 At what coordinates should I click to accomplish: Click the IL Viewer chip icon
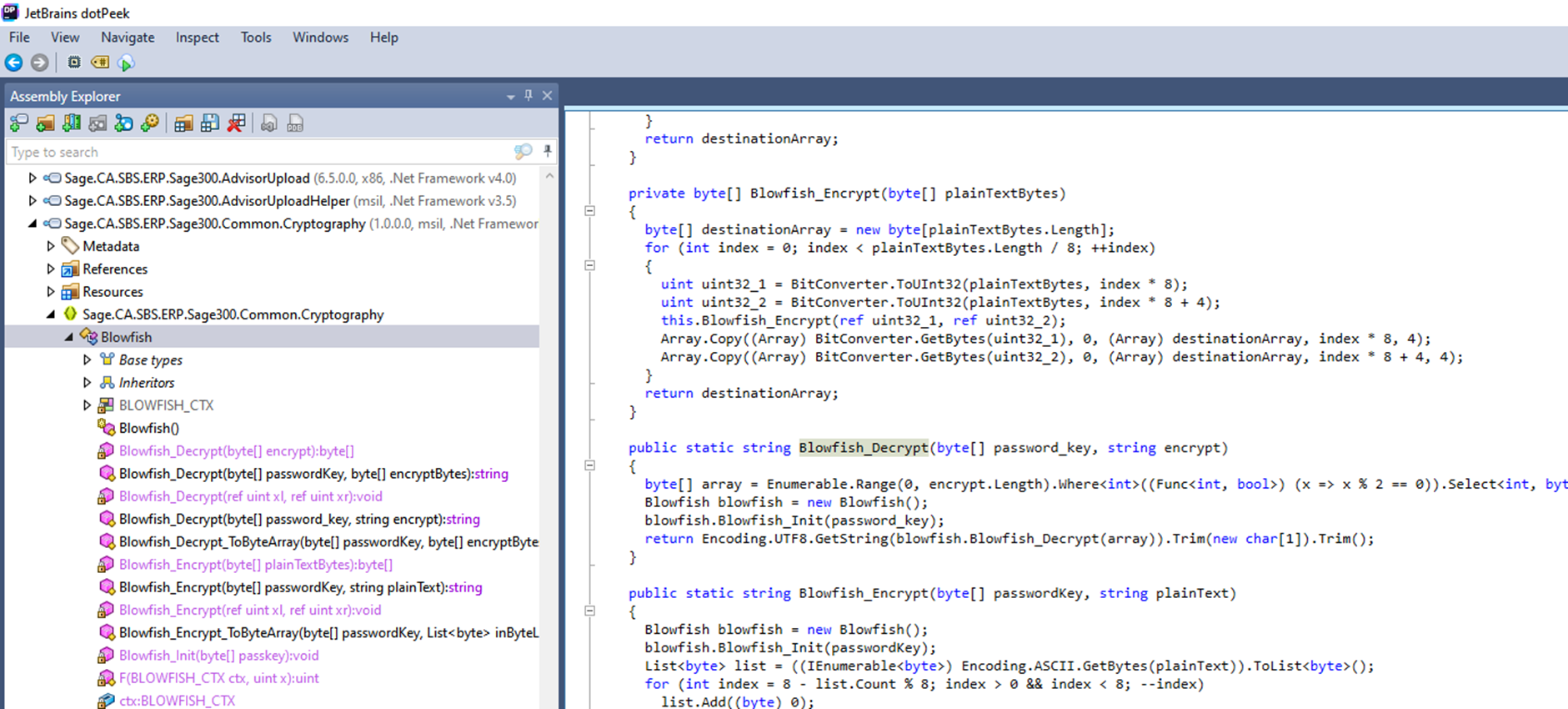[x=74, y=63]
